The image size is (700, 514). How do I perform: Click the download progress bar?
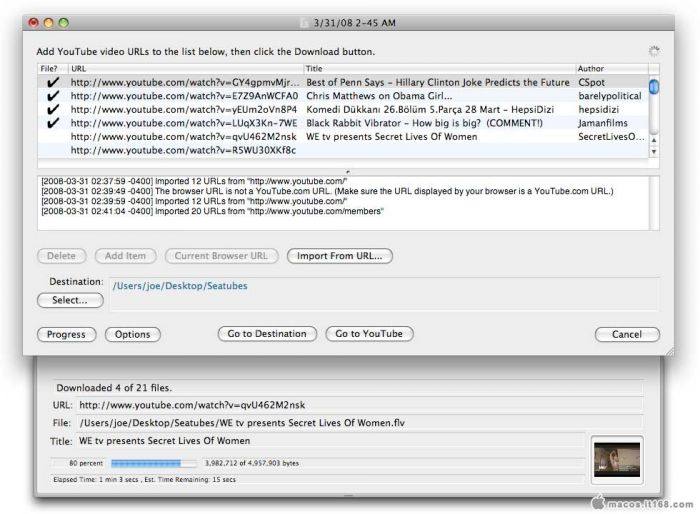pos(154,464)
